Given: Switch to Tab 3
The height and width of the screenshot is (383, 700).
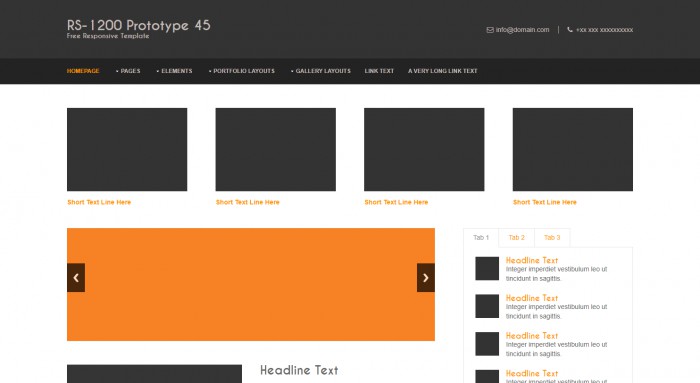Looking at the screenshot, I should point(552,237).
